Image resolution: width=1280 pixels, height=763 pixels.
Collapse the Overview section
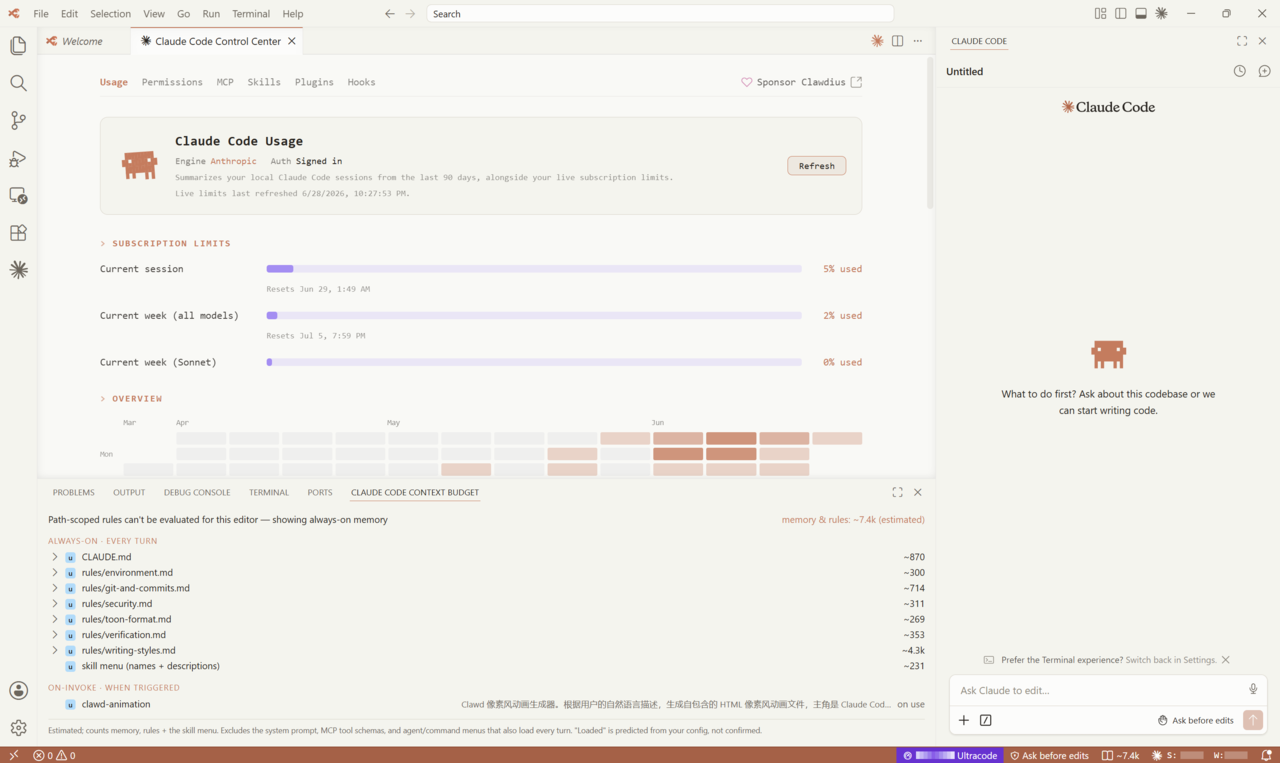131,398
